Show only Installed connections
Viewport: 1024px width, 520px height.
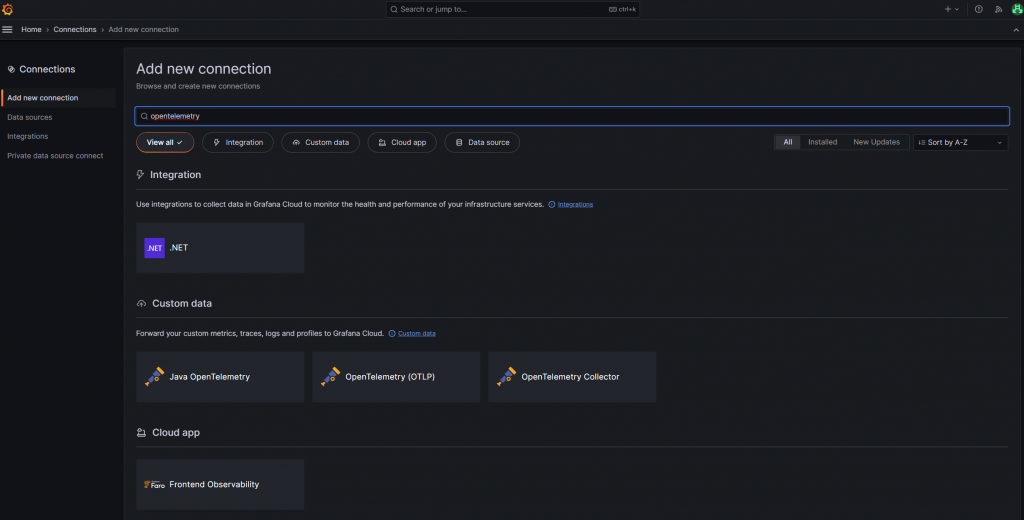click(x=822, y=142)
